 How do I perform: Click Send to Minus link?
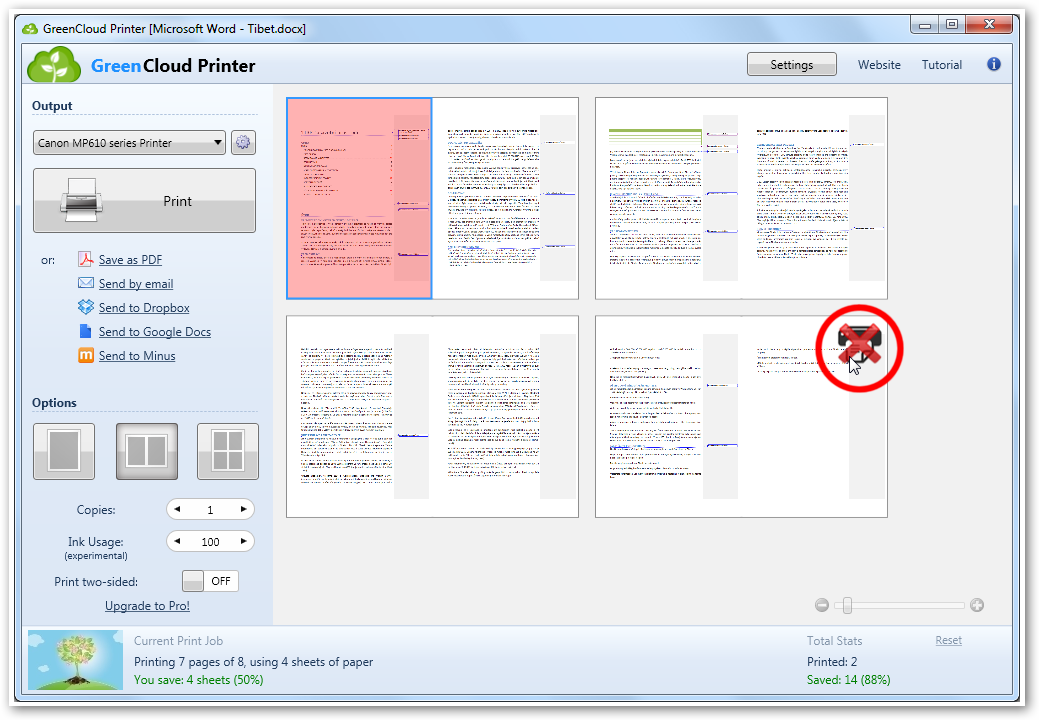[137, 356]
